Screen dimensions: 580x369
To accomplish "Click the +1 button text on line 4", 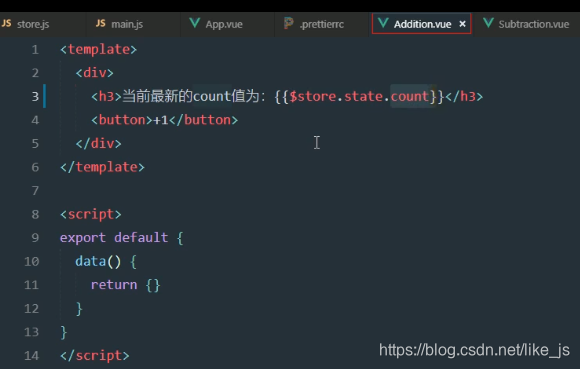I will click(x=161, y=120).
